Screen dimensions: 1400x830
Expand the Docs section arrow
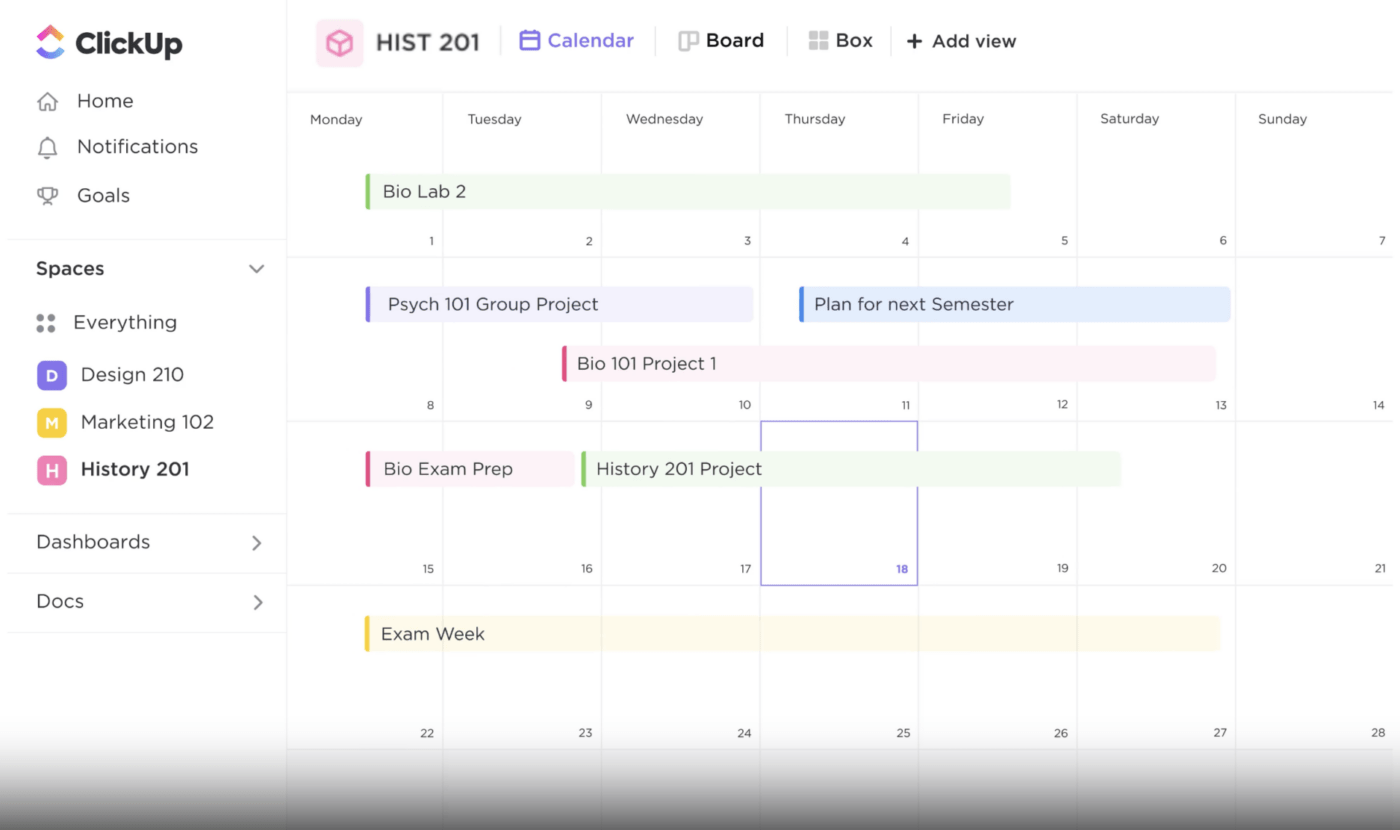tap(257, 602)
